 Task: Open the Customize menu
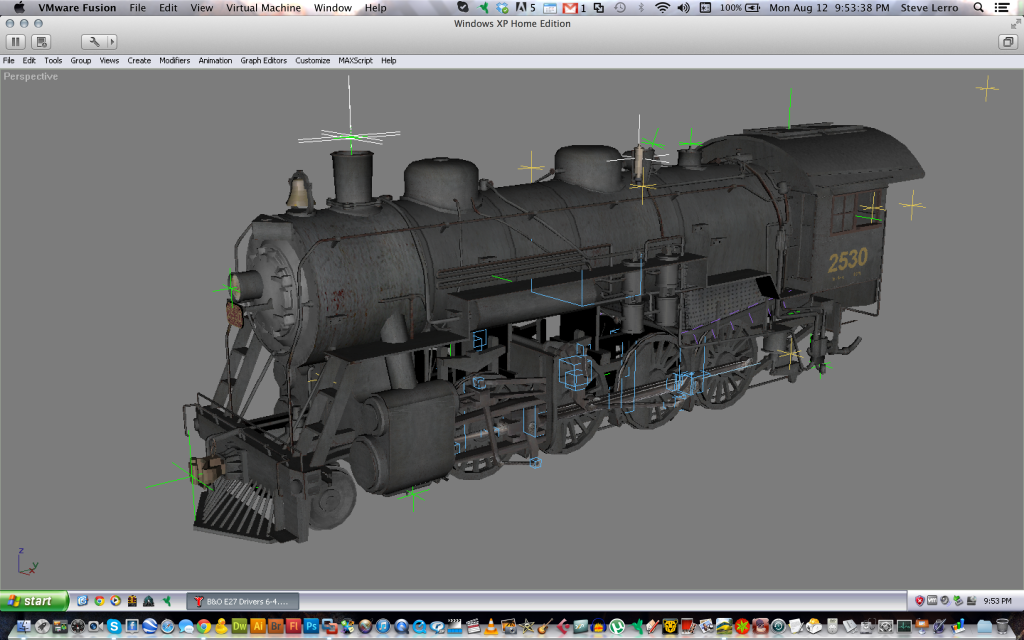(312, 61)
